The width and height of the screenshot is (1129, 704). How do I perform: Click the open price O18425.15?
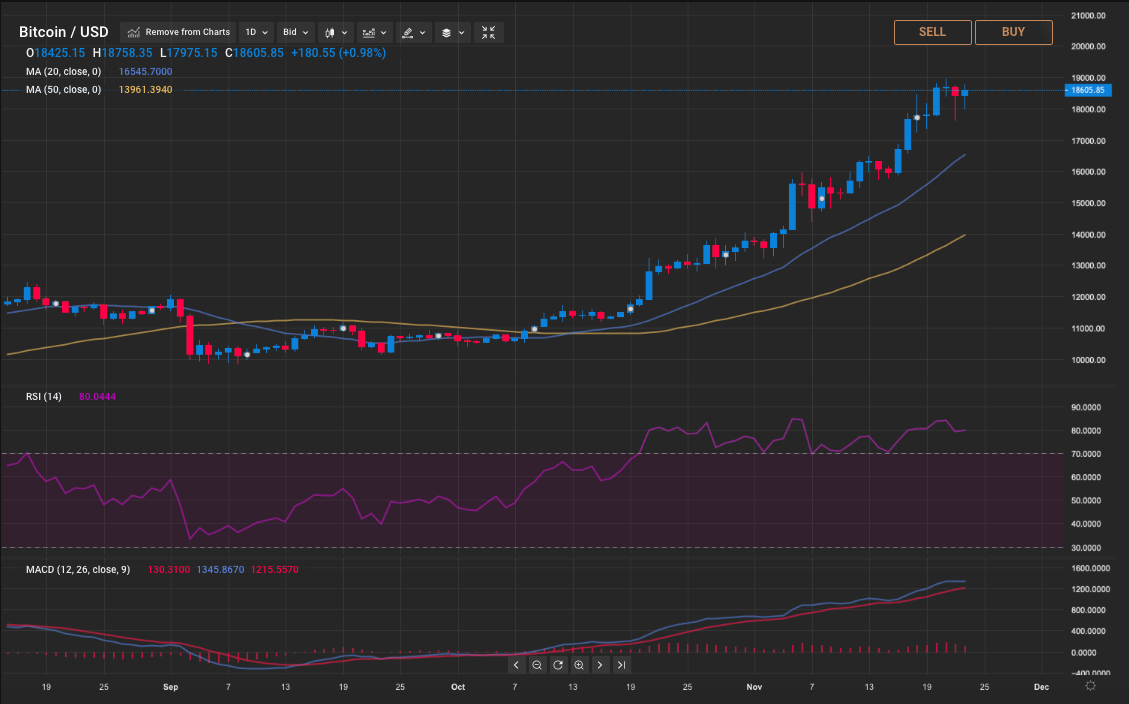point(55,53)
